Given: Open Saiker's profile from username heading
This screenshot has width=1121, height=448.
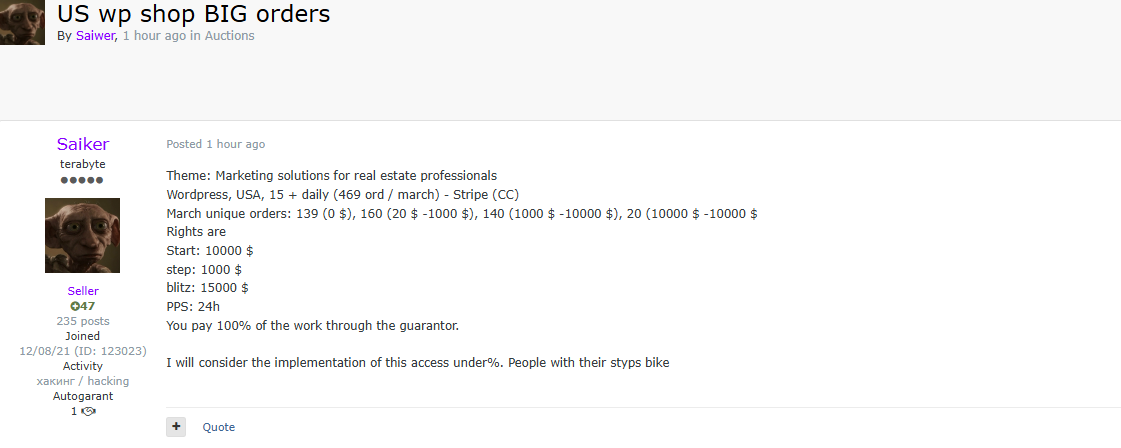Looking at the screenshot, I should click(83, 144).
